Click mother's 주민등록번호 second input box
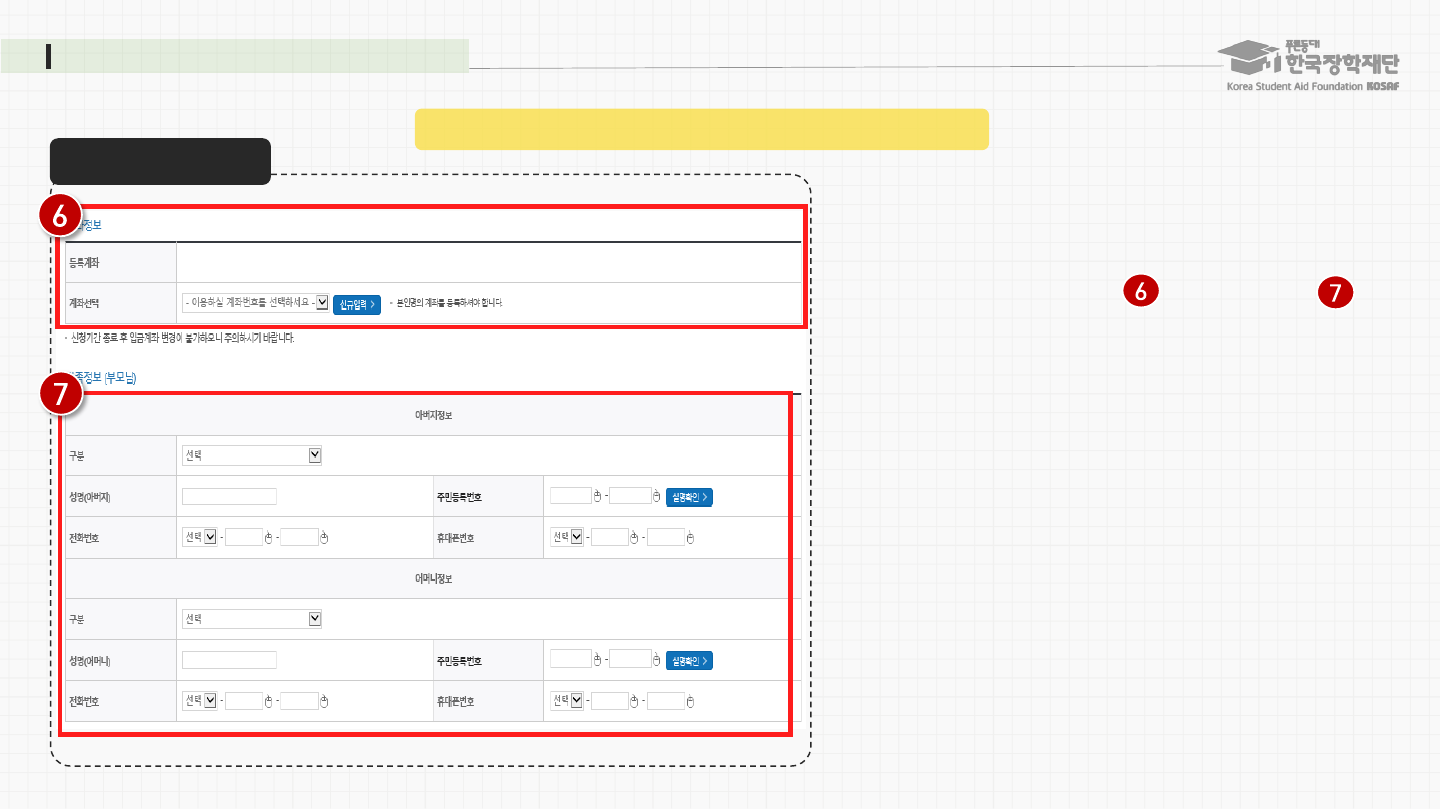Screen dimensions: 1440x810 630,659
